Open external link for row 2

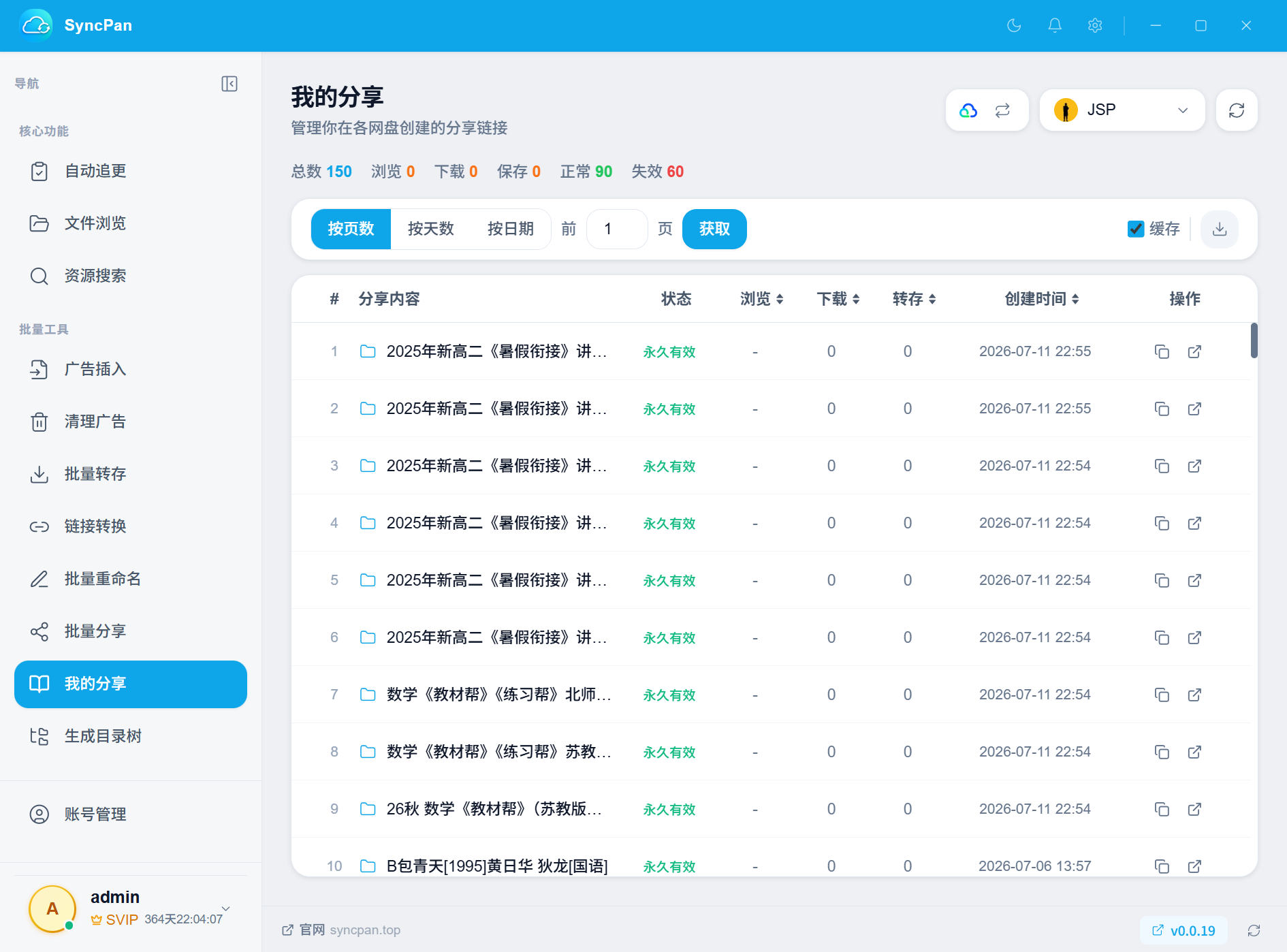[1194, 409]
